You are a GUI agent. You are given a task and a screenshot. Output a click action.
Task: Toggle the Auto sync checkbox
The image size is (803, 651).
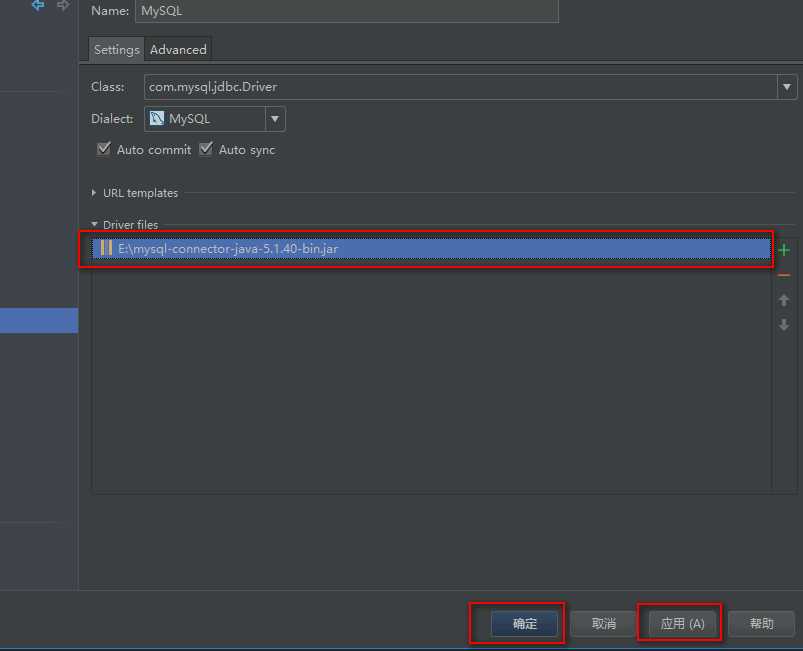click(x=206, y=149)
